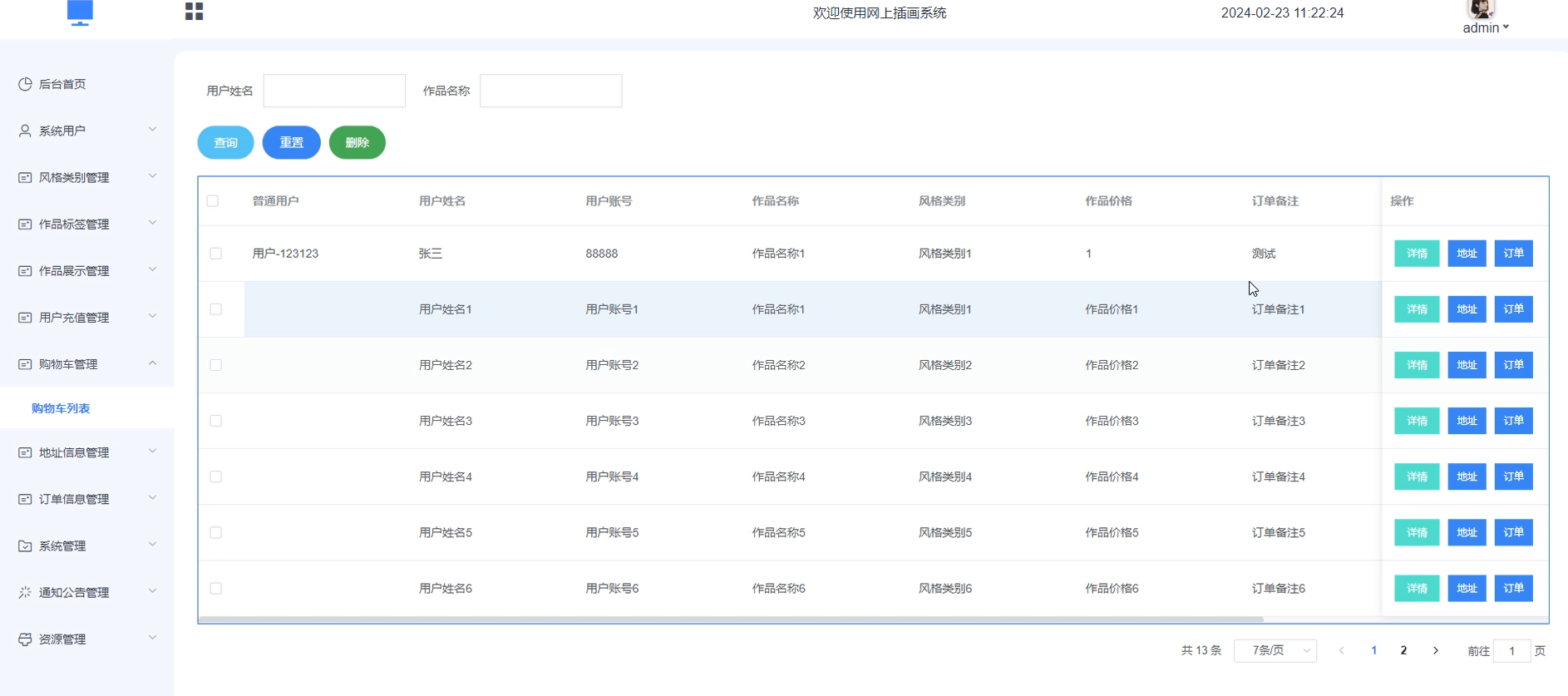Image resolution: width=1568 pixels, height=696 pixels.
Task: Click the 地址信息管理 sidebar icon
Action: (25, 452)
